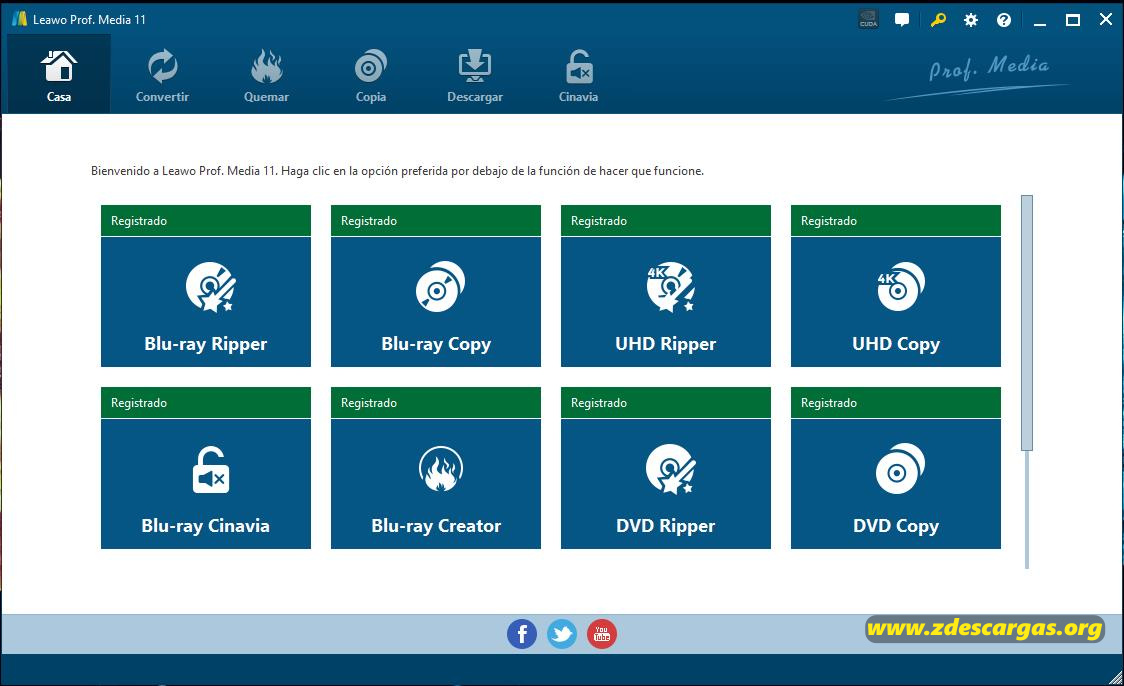This screenshot has height=686, width=1124.
Task: Launch module via Blu-ray Copy label
Action: 436,344
